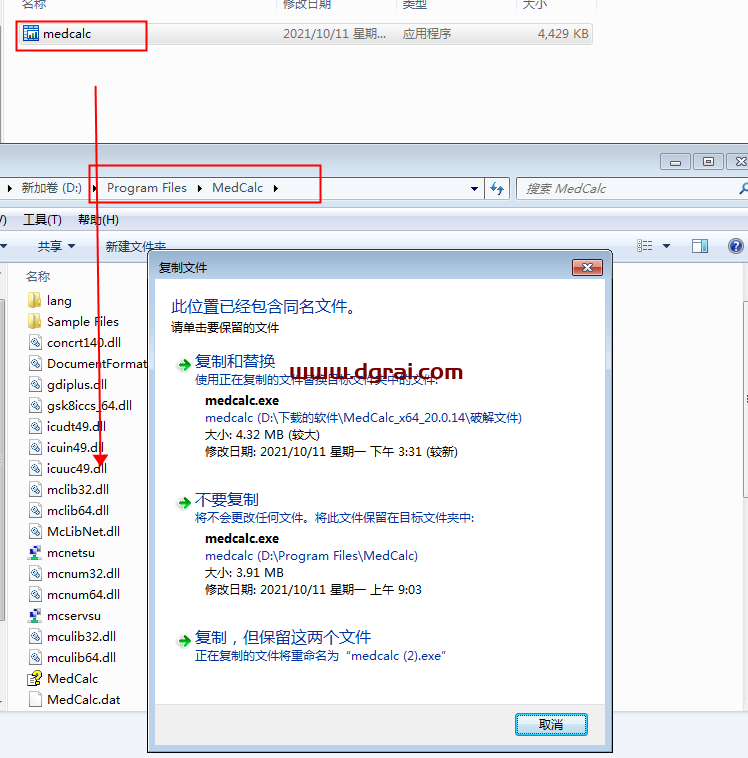Click the 取消 cancel button
The image size is (748, 758).
coord(551,724)
